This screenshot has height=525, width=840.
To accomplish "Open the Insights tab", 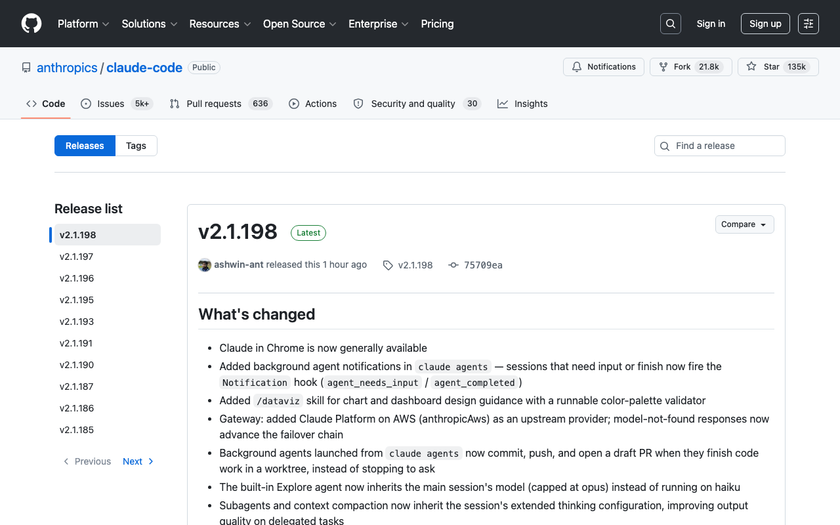I will click(522, 104).
